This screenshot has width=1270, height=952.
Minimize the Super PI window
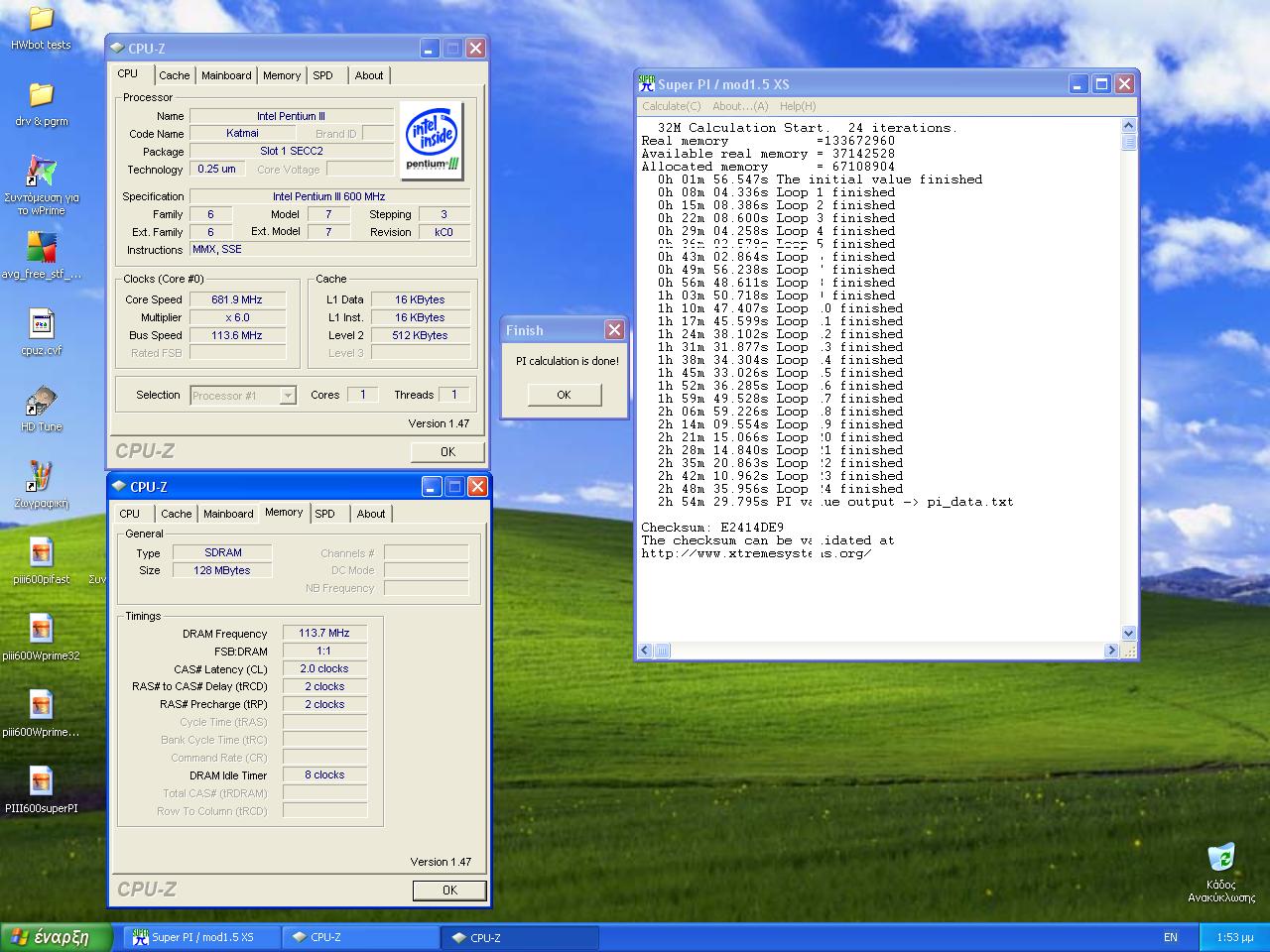[x=1079, y=84]
